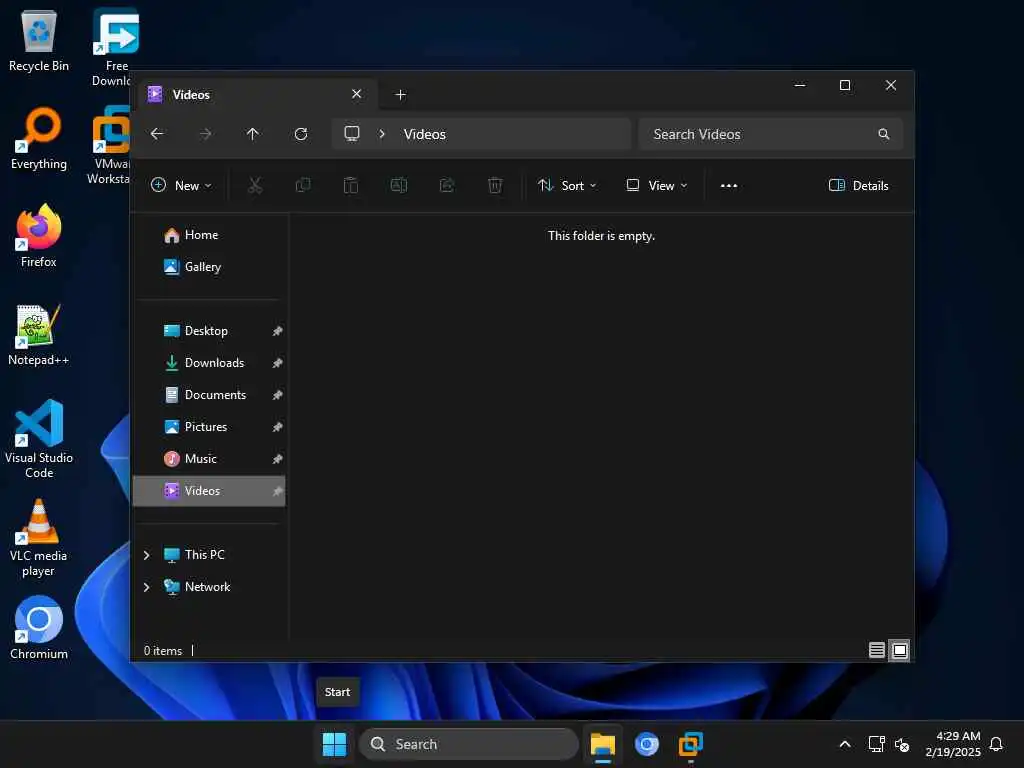Expand the This PC tree node
Screen dimensions: 1024x768
coord(147,555)
